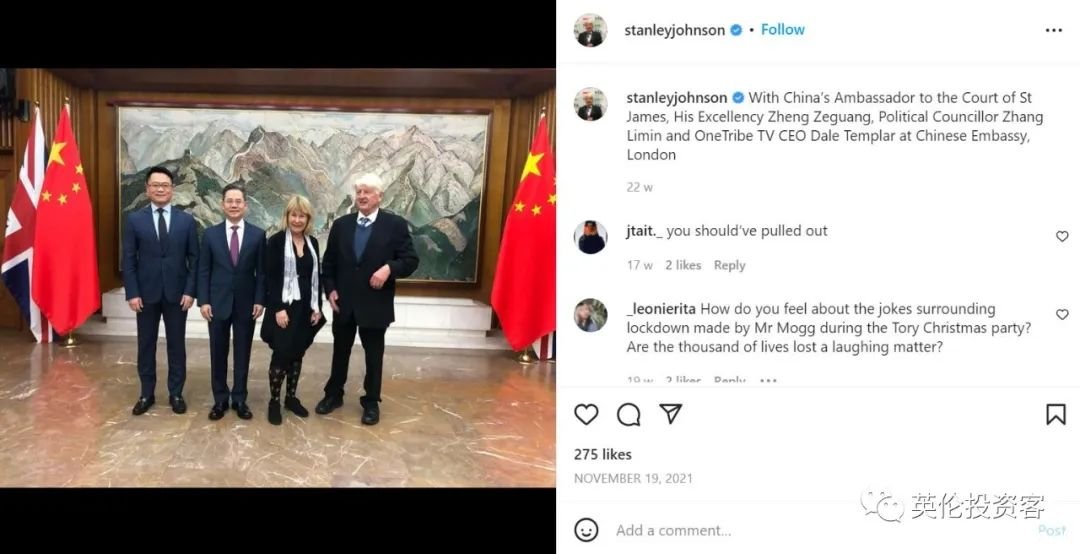Screen dimensions: 1080x554
Task: Reply to jtait._'s comment
Action: tap(729, 265)
